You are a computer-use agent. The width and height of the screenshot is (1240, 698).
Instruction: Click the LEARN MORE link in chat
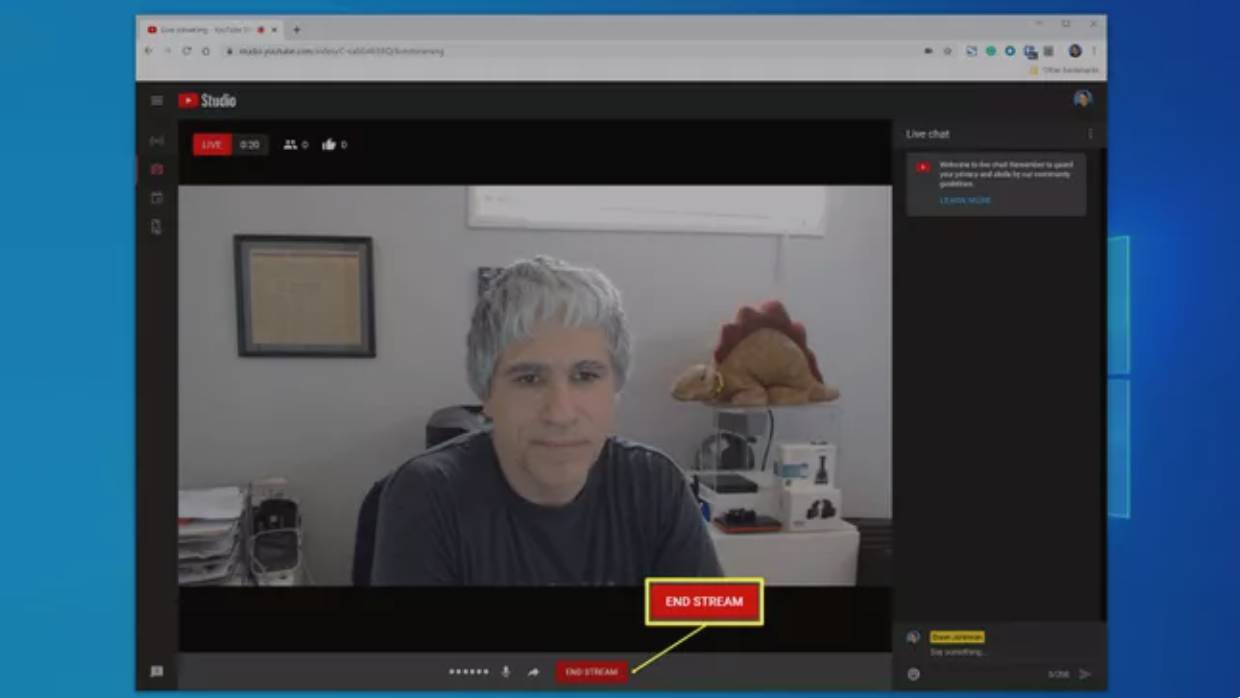pos(965,200)
